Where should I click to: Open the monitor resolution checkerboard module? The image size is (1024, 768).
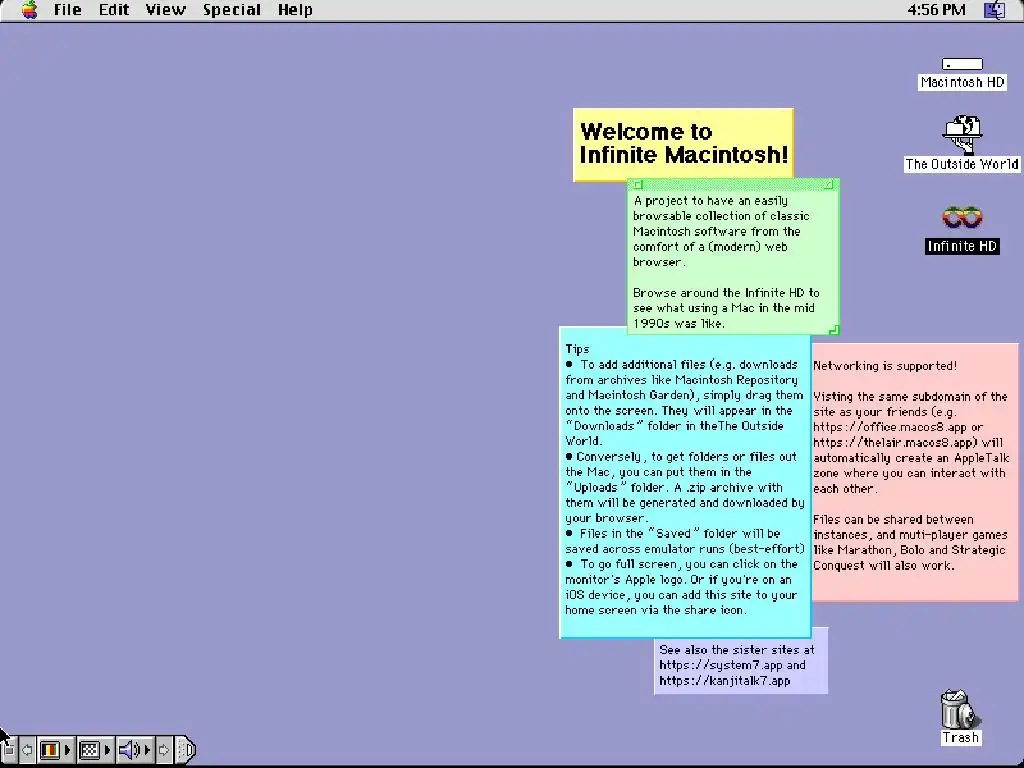[x=89, y=750]
